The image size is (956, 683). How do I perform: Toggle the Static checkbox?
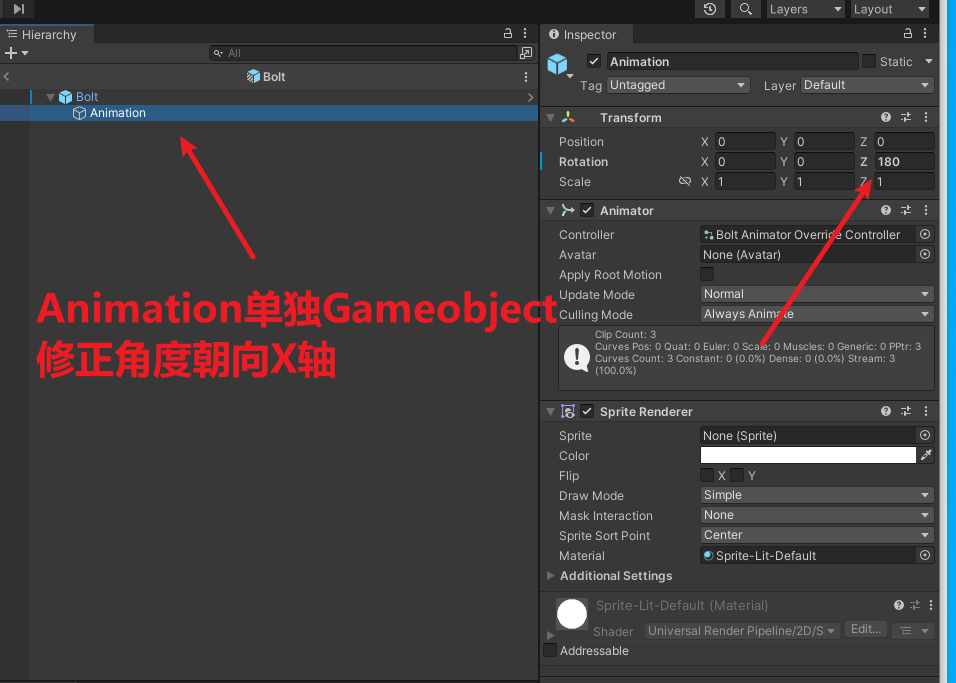(869, 61)
